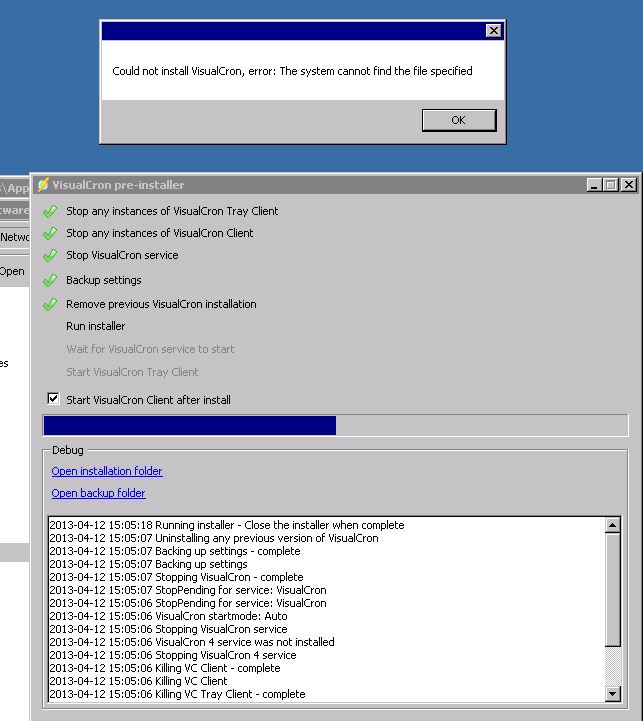Screen dimensions: 643x721
Task: Uncheck Start VisualCron Client after install
Action: (x=53, y=400)
